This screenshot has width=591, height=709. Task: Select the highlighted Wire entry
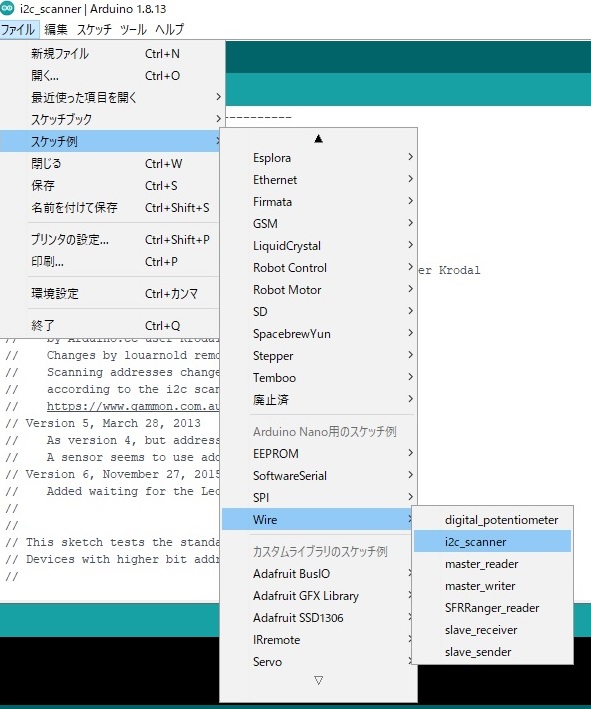318,520
